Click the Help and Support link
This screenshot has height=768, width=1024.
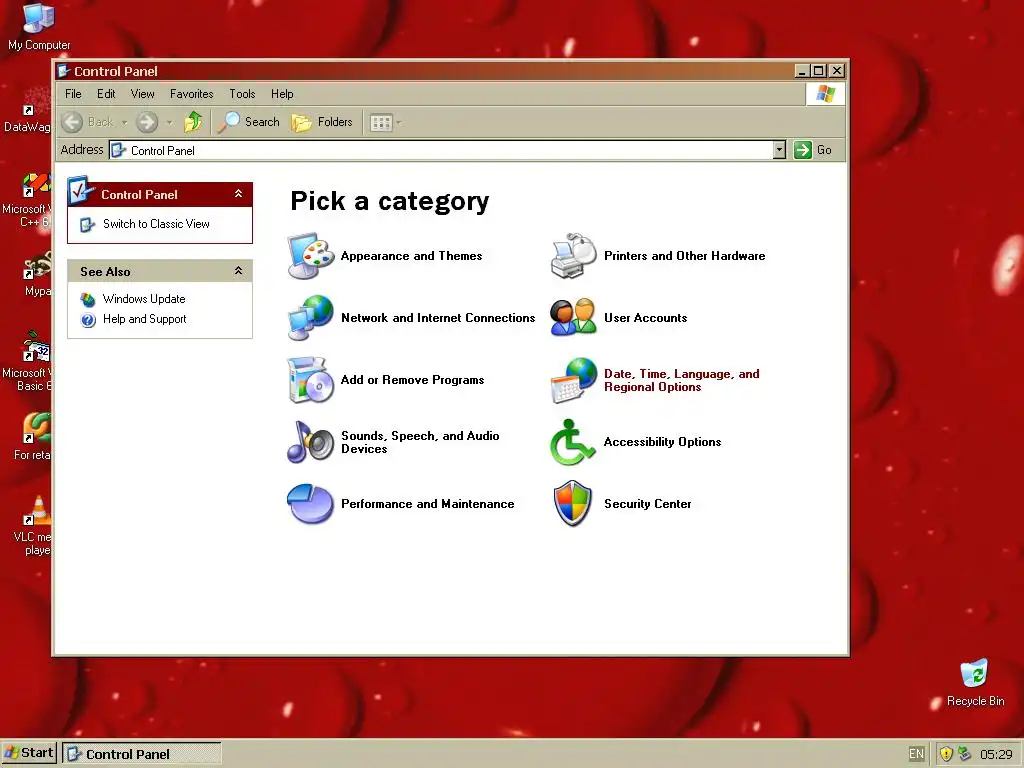click(144, 319)
